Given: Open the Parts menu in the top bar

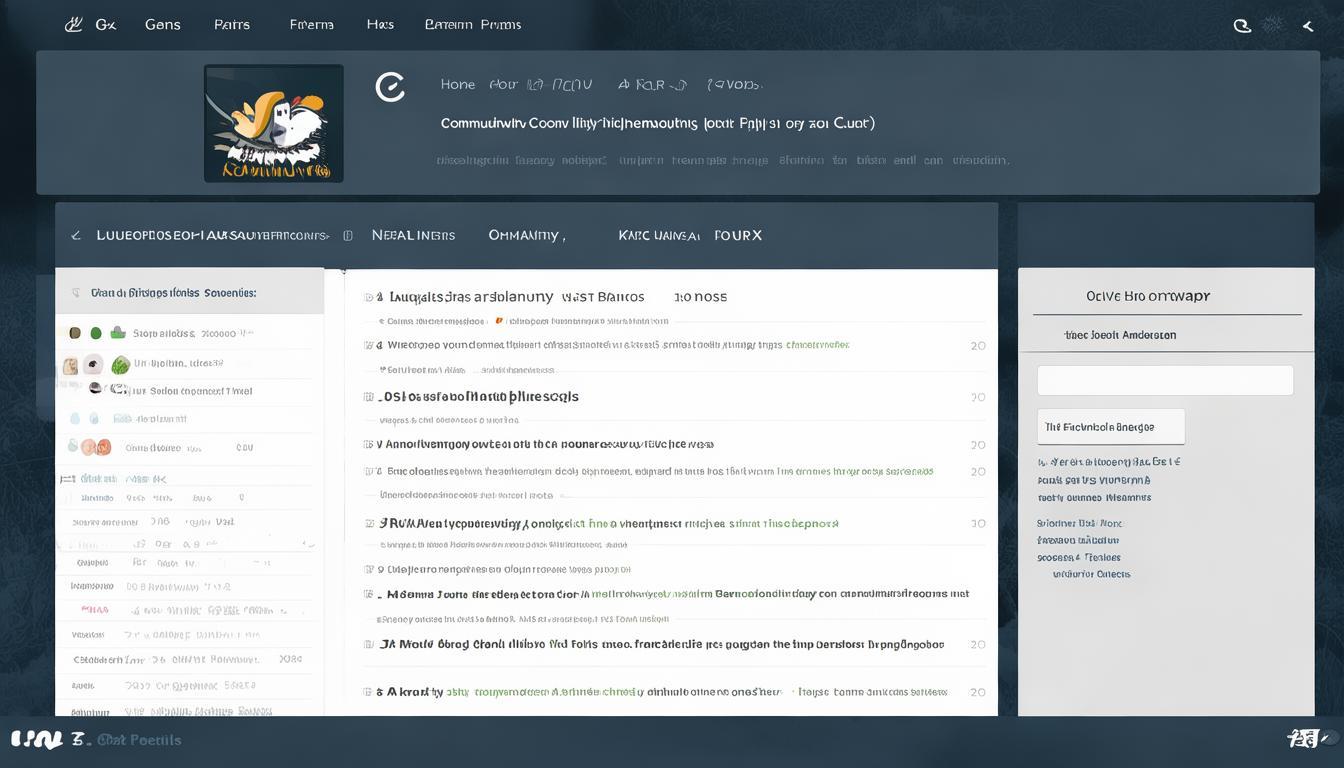Looking at the screenshot, I should tap(231, 25).
